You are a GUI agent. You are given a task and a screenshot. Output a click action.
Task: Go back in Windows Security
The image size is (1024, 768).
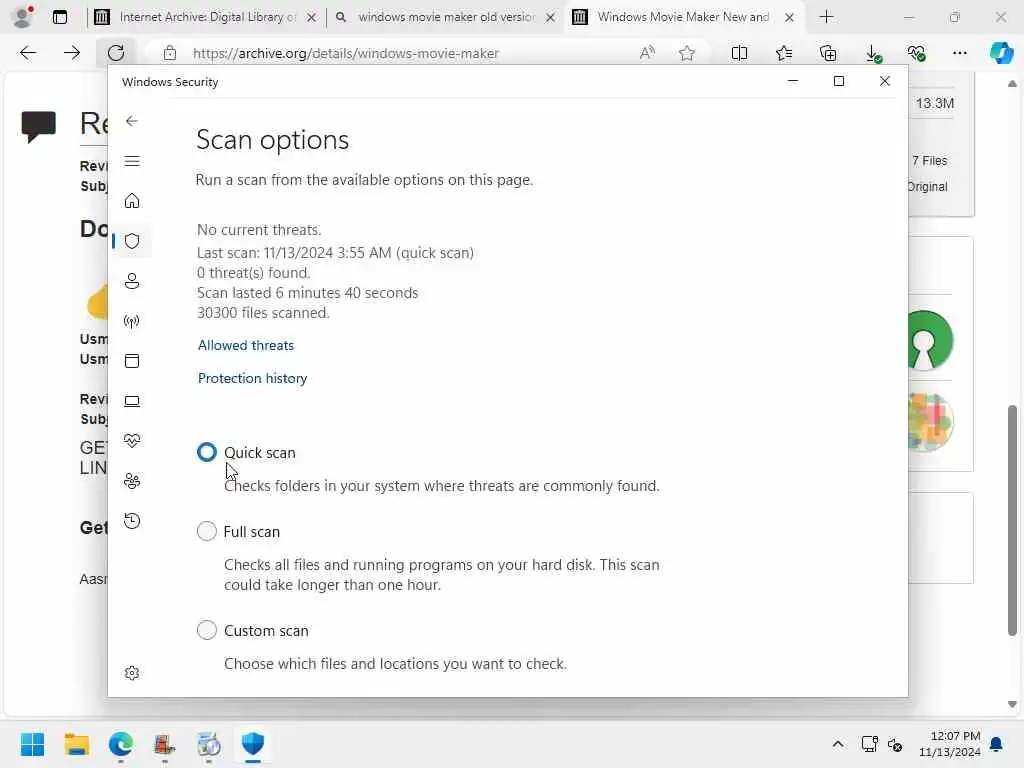tap(132, 121)
